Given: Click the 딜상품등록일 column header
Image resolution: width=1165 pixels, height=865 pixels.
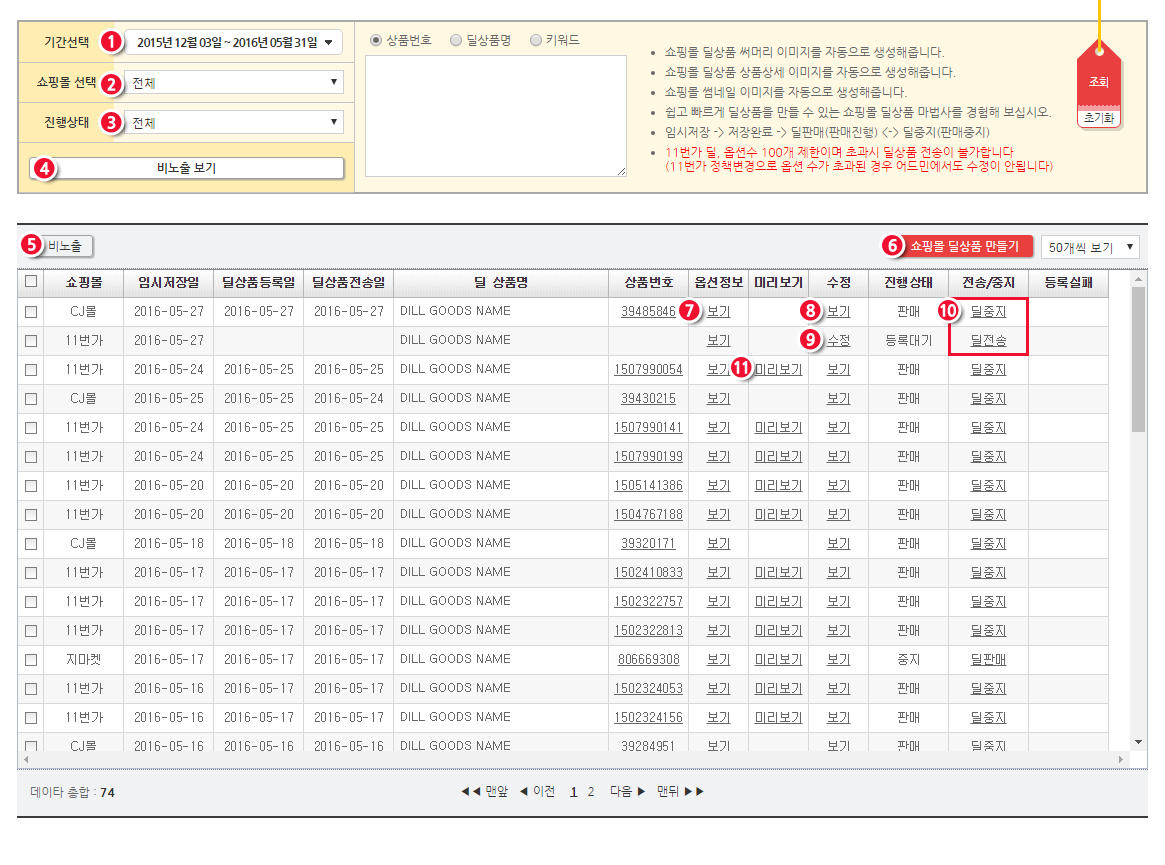Looking at the screenshot, I should tap(259, 282).
